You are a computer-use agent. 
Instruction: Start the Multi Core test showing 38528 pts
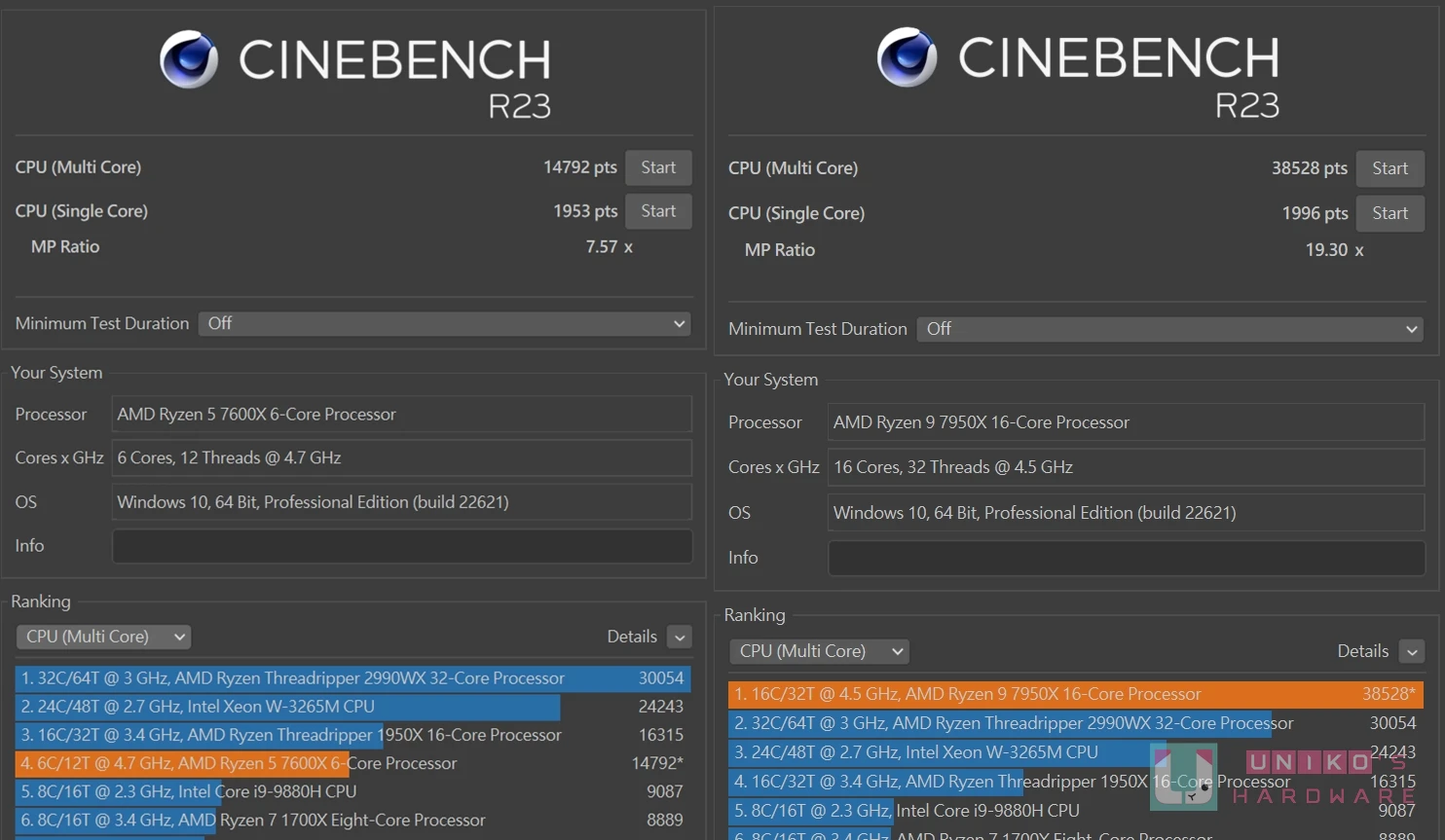(1389, 168)
